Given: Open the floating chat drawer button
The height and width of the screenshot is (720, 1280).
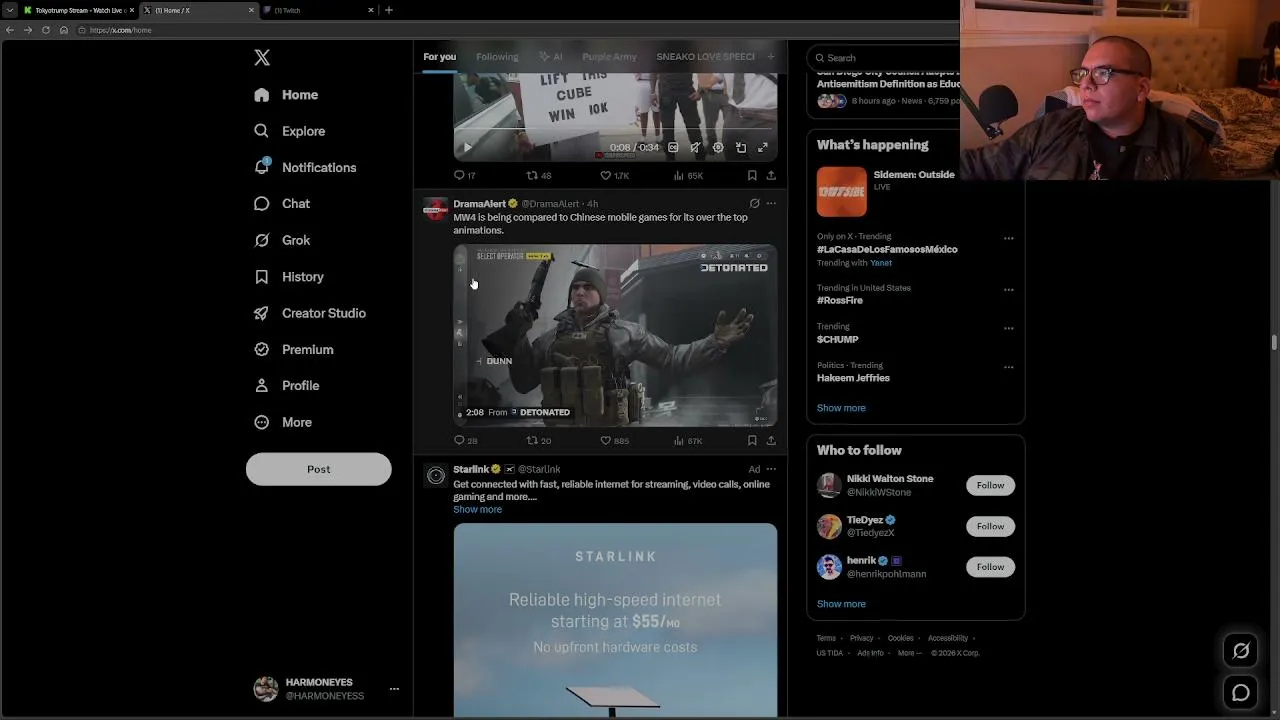Looking at the screenshot, I should (x=1241, y=692).
